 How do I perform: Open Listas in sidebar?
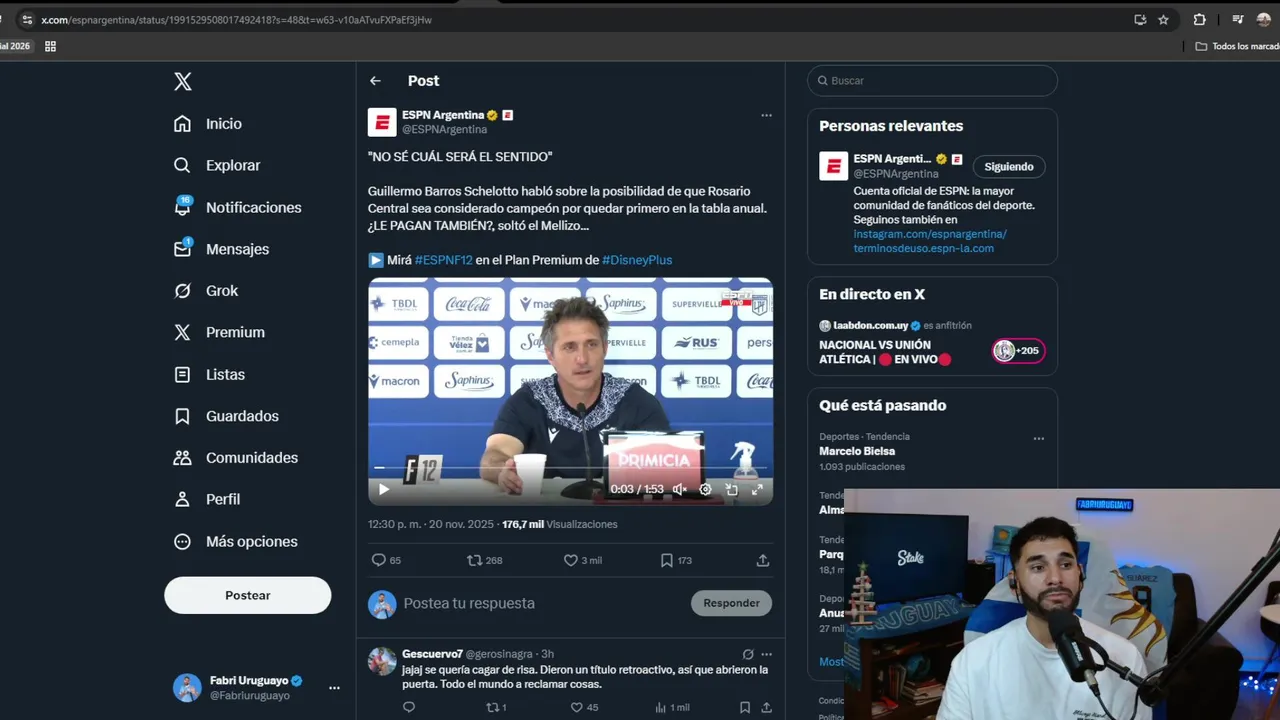coord(209,374)
